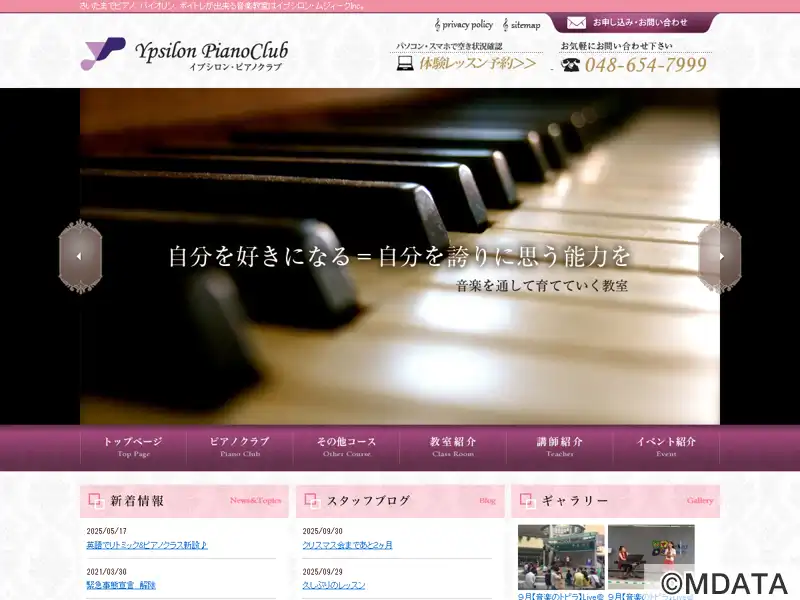The width and height of the screenshot is (800, 600).
Task: Open the privacy policy link
Action: point(467,24)
